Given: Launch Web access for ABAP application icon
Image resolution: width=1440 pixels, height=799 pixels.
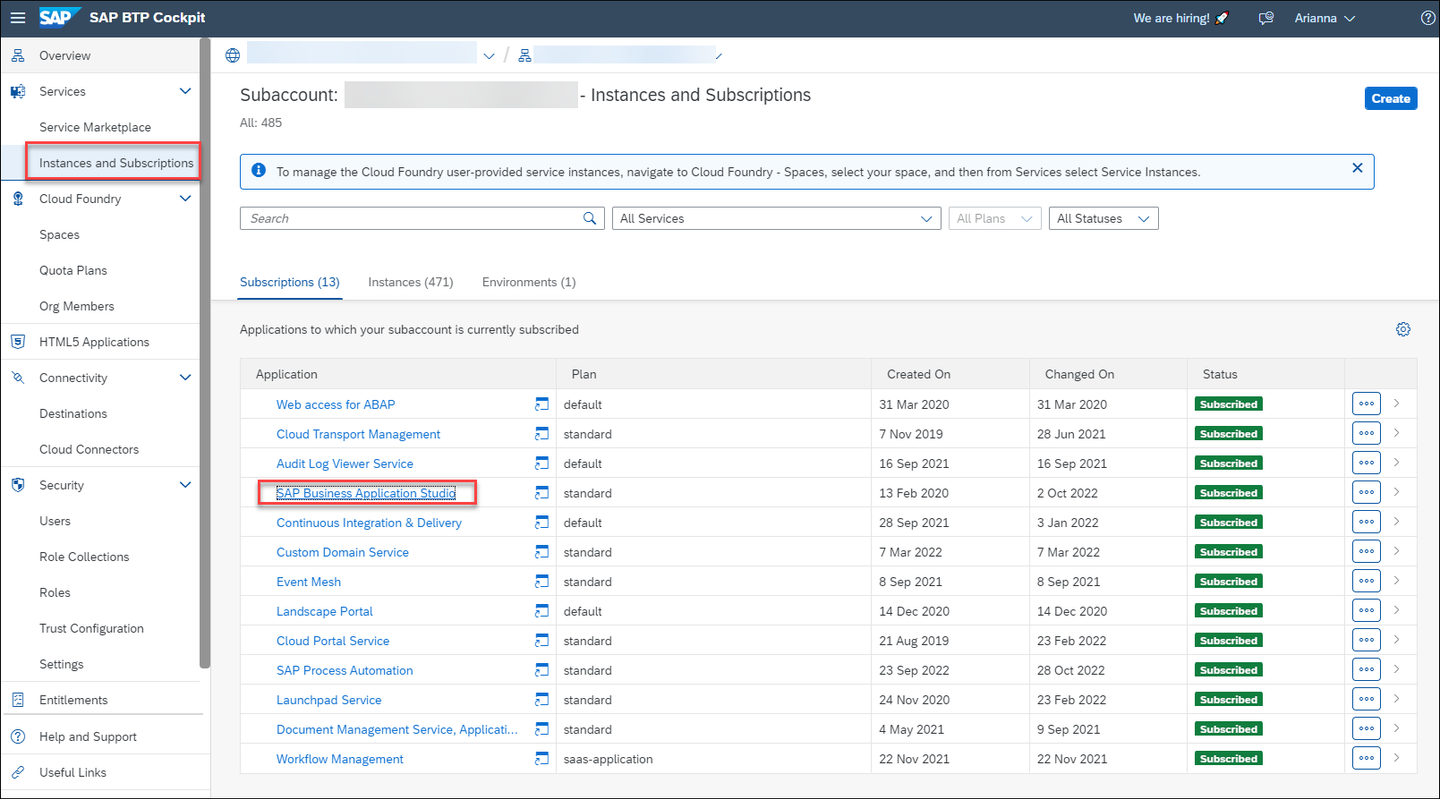Looking at the screenshot, I should coord(542,404).
